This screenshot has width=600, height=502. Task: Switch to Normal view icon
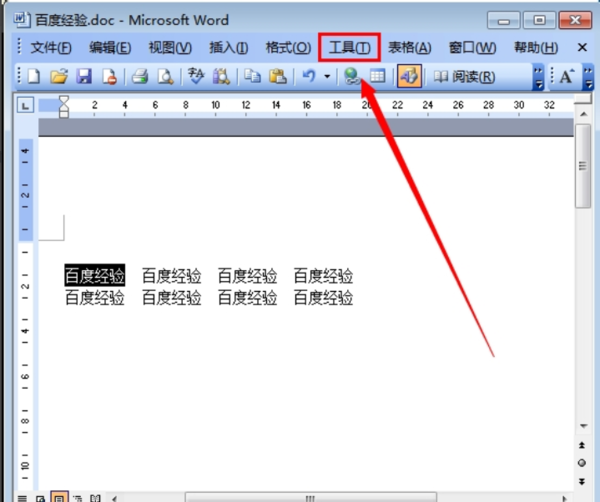(23, 499)
